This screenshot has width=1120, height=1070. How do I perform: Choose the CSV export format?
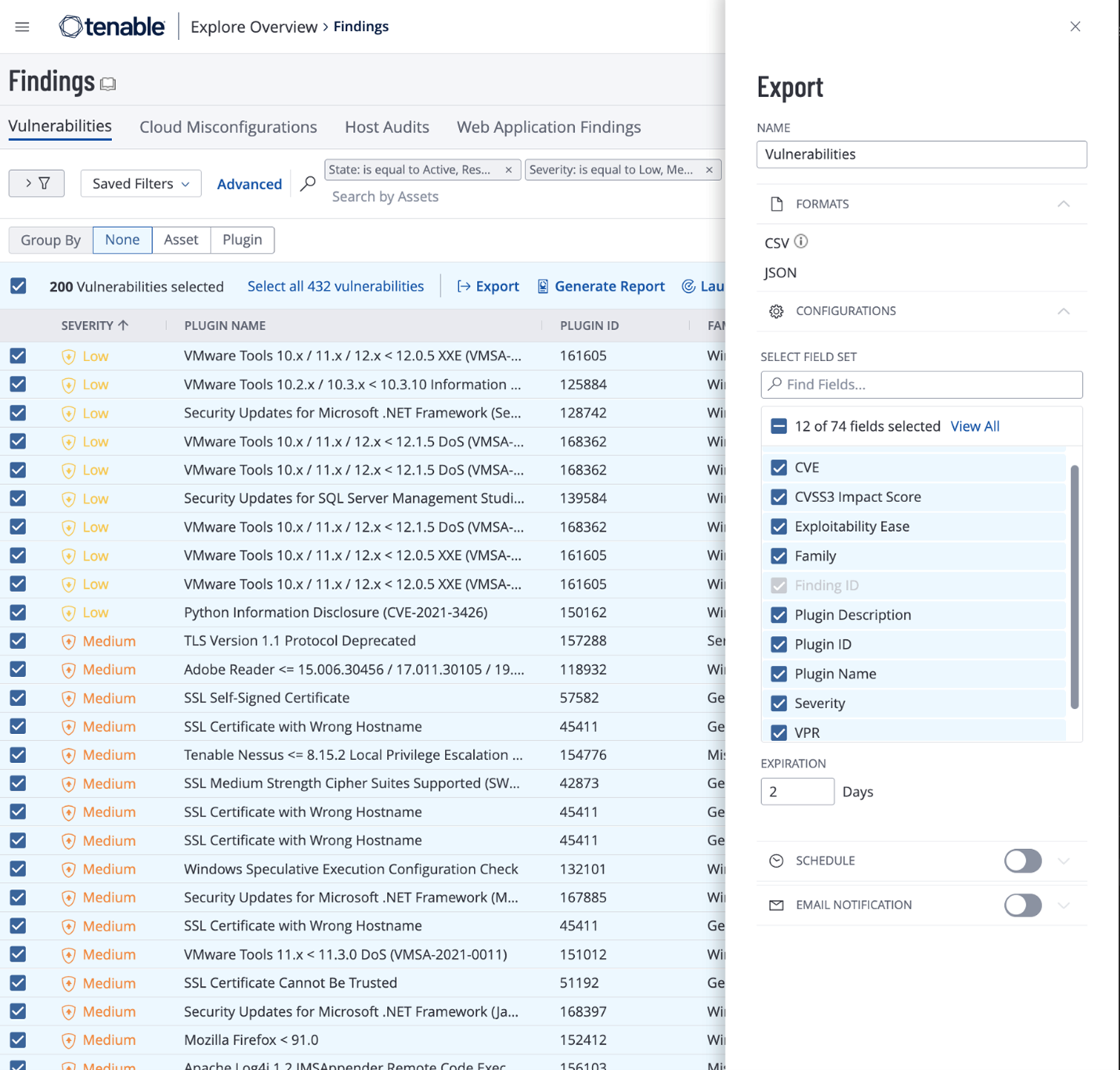[x=777, y=243]
